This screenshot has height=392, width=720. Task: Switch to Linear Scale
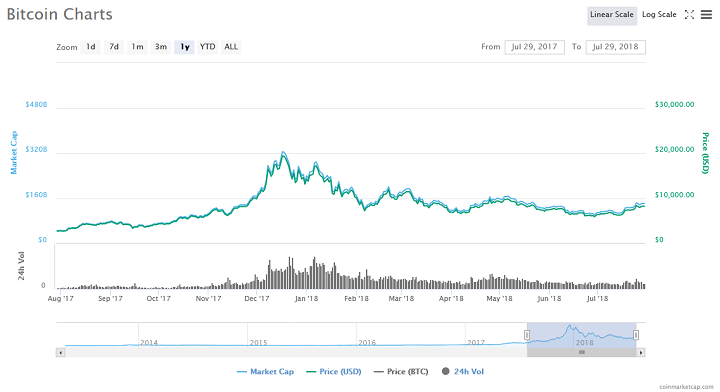click(x=612, y=15)
